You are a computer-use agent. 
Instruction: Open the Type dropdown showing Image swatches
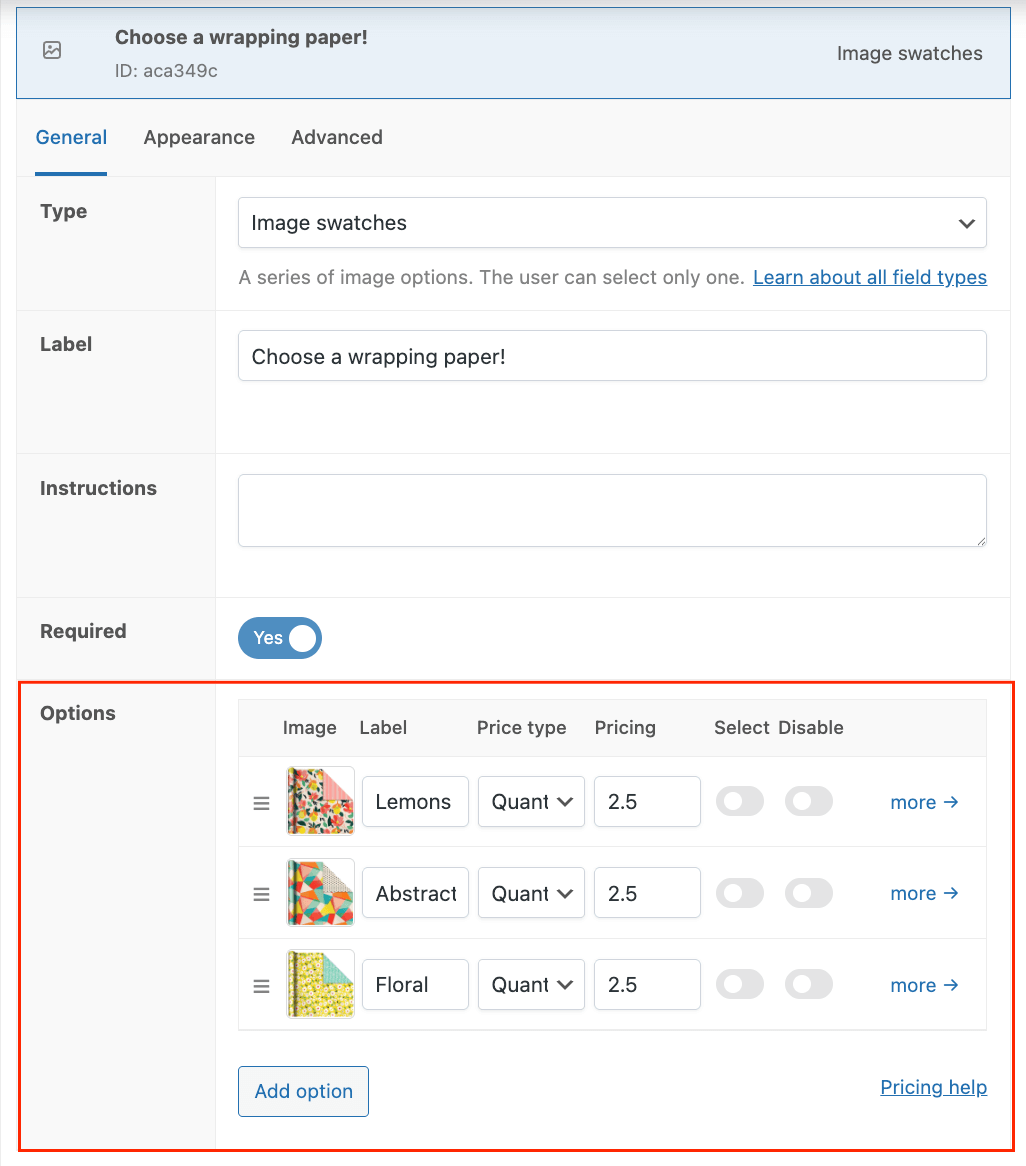pos(612,222)
